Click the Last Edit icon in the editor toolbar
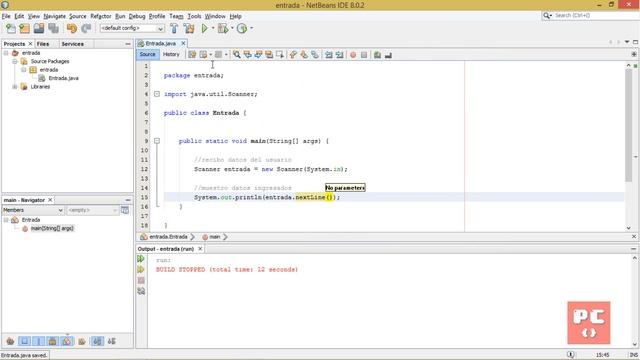640x360 pixels. [x=192, y=55]
